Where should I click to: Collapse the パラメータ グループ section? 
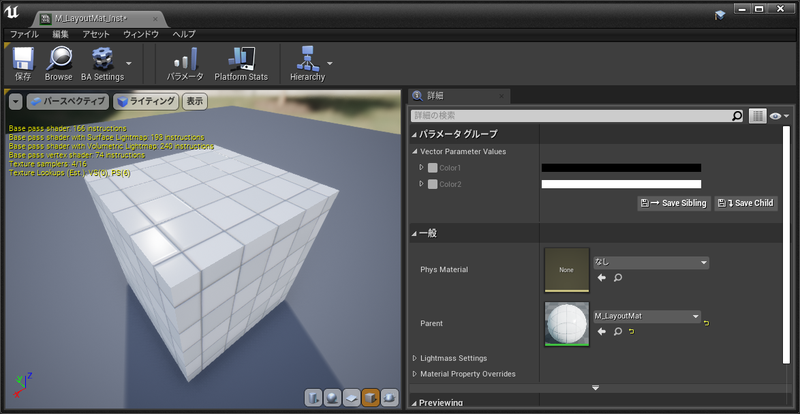(414, 135)
